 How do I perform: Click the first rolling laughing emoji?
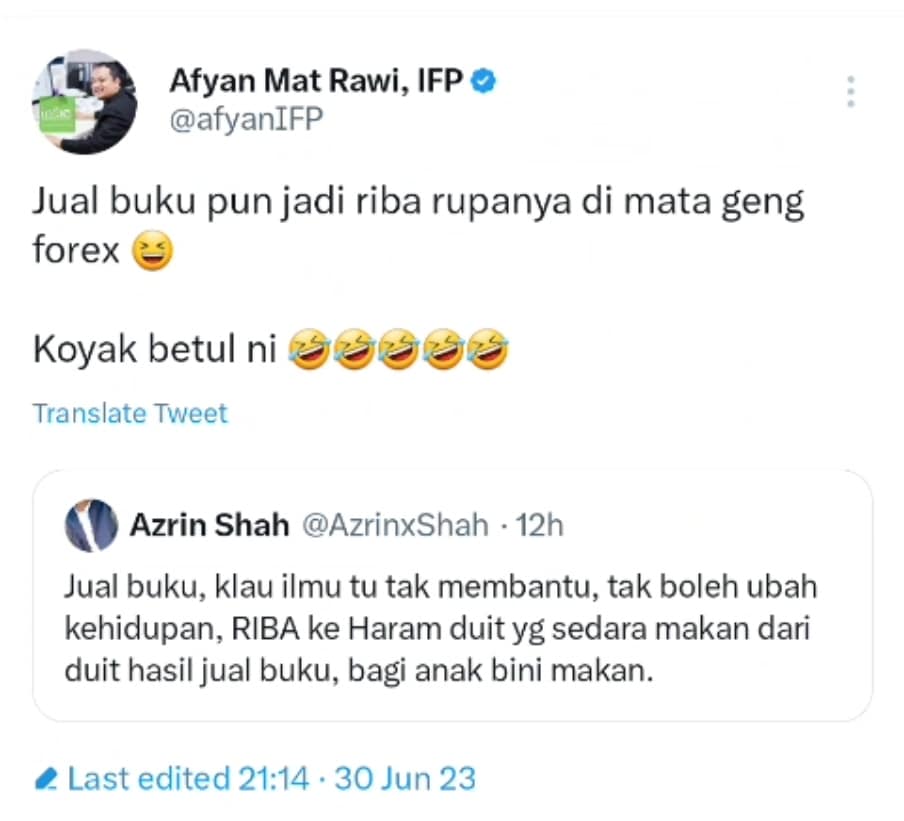pyautogui.click(x=310, y=349)
